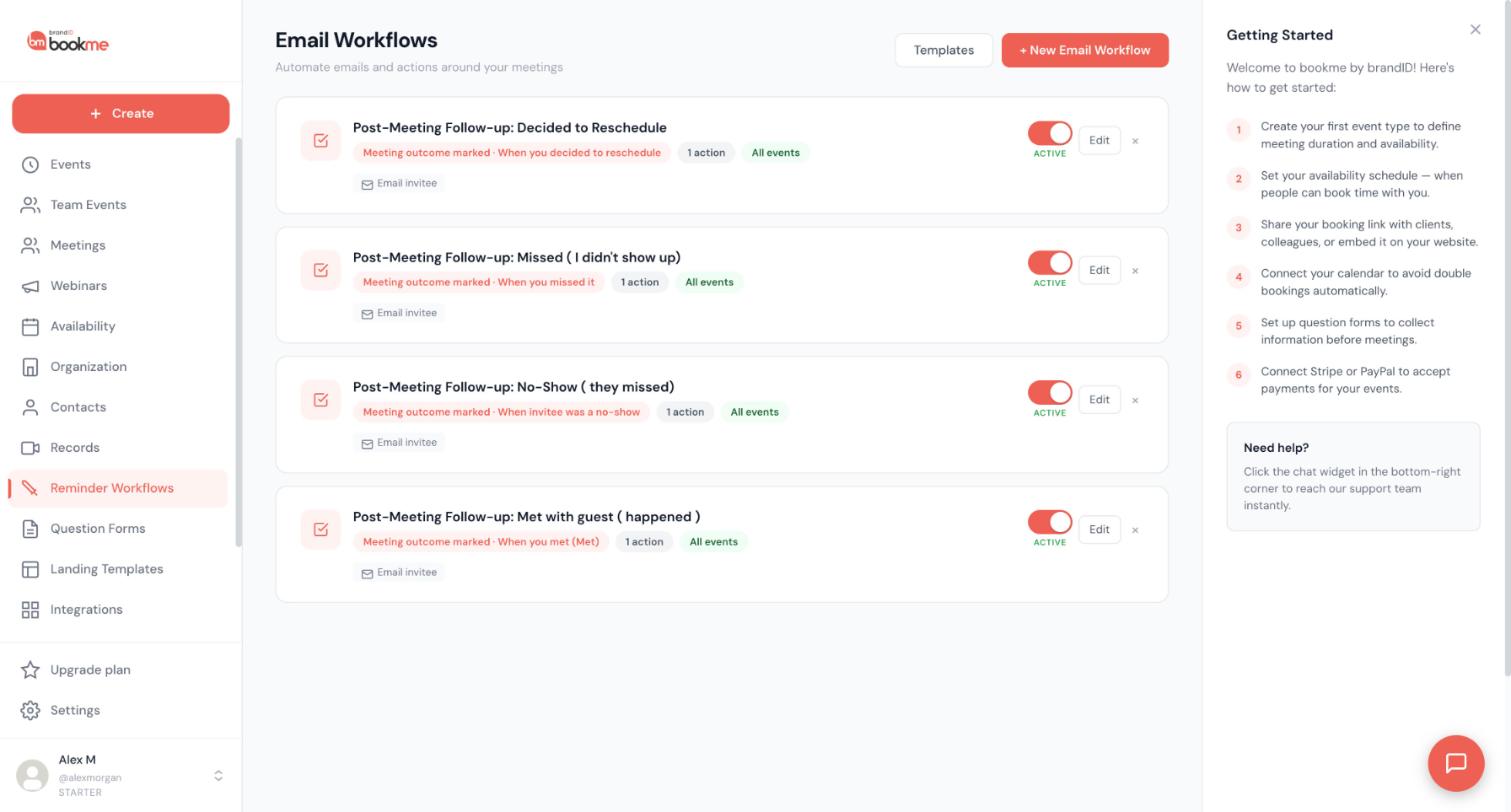The width and height of the screenshot is (1511, 812).
Task: Click the Team Events people icon
Action: point(30,205)
